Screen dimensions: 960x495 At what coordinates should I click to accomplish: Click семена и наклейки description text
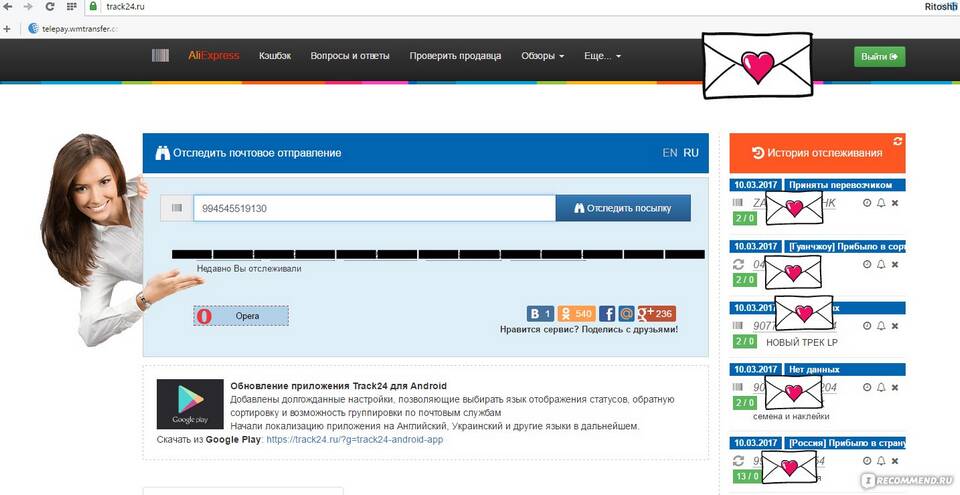click(x=791, y=416)
